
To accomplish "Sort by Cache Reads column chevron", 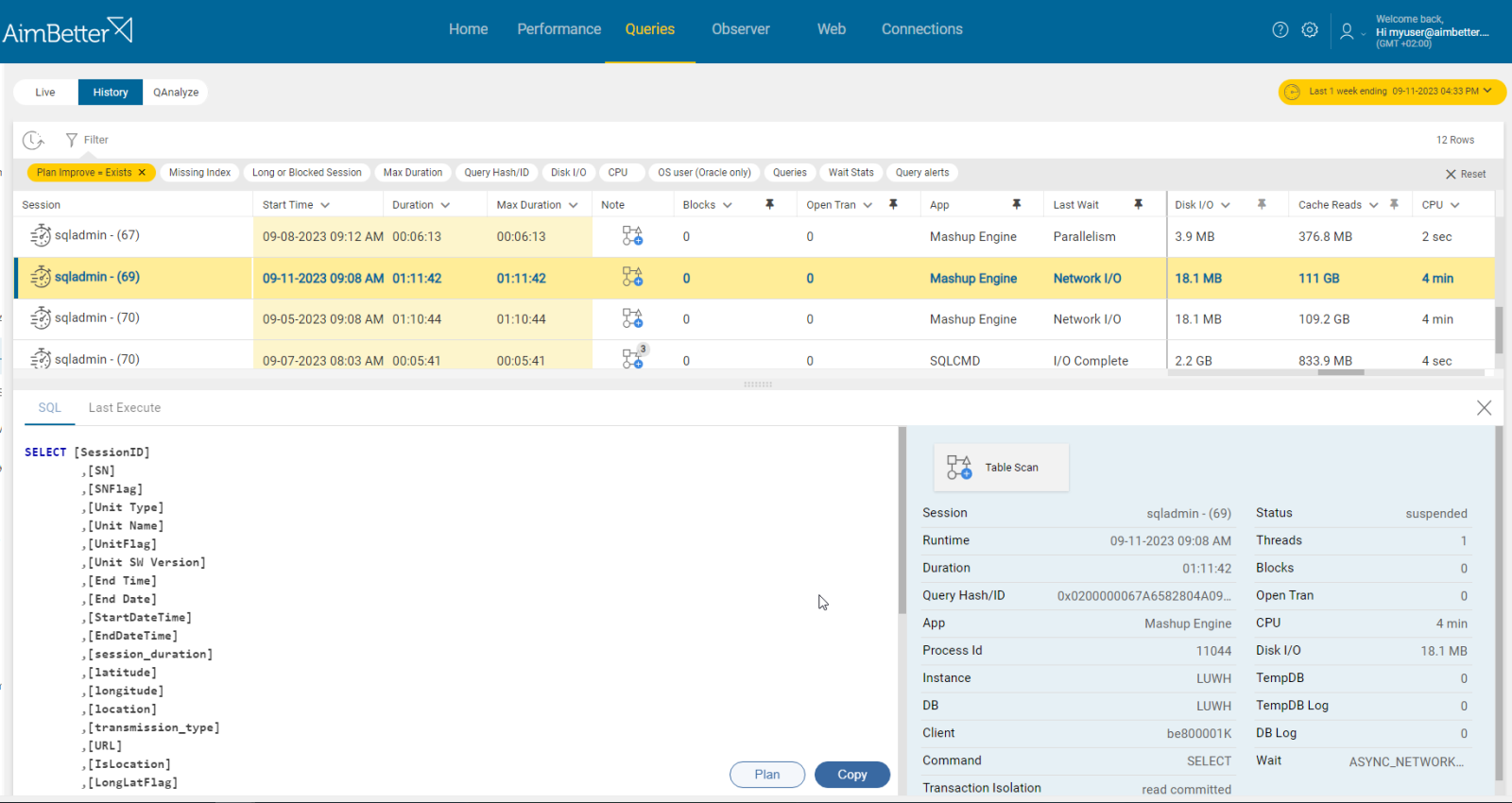I will (x=1374, y=205).
